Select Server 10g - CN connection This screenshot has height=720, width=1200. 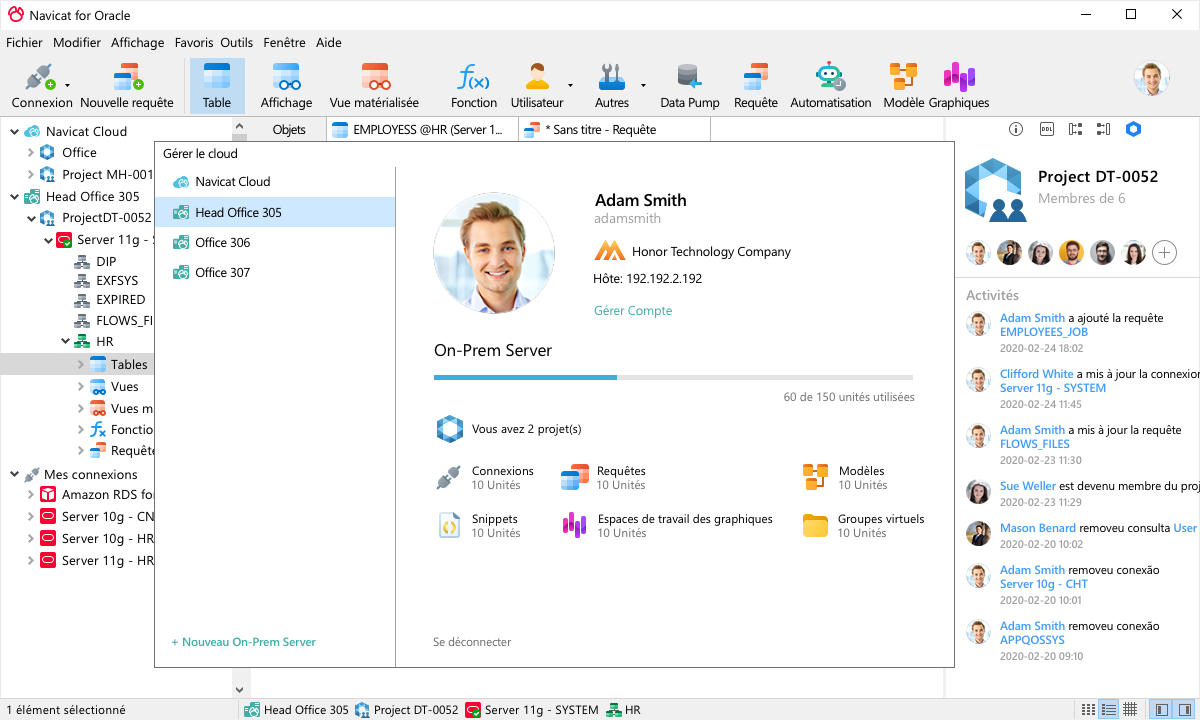[108, 517]
